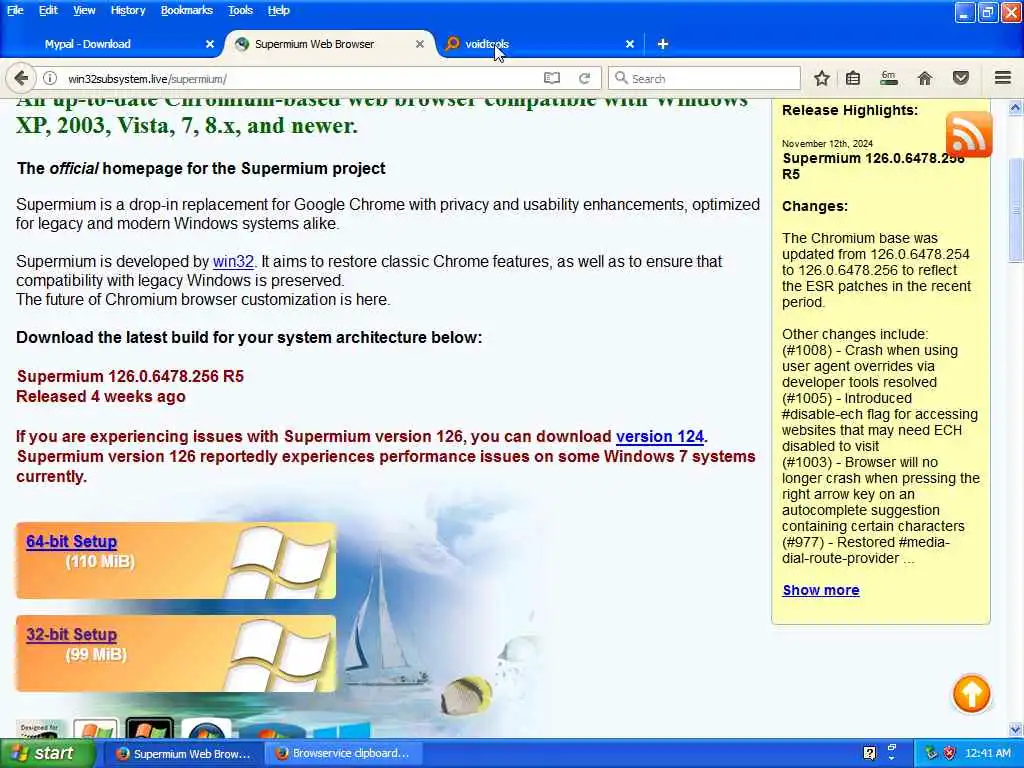The image size is (1024, 768).
Task: Switch to Browservice clipboard taskbar window
Action: click(343, 753)
